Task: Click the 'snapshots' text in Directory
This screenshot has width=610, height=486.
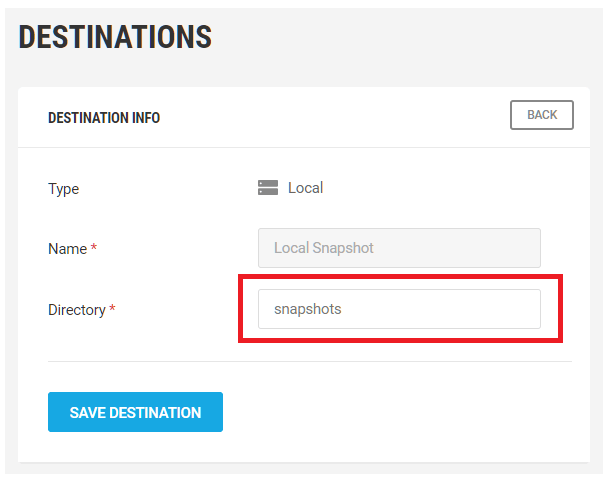Action: (308, 309)
